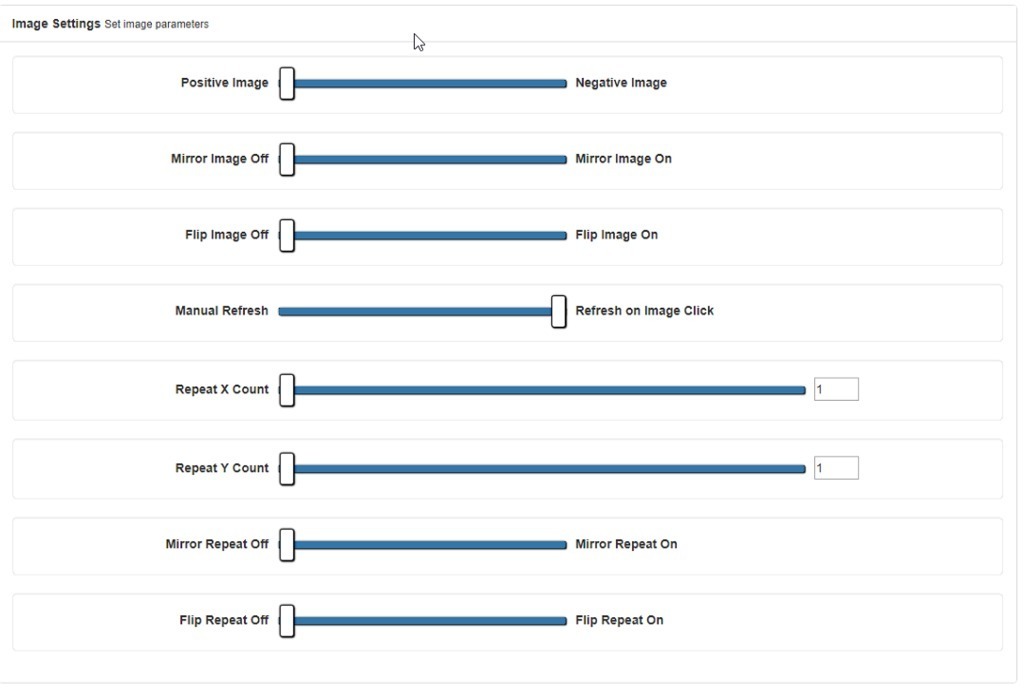
Task: Click the Refresh on Image Click handle
Action: pos(559,311)
